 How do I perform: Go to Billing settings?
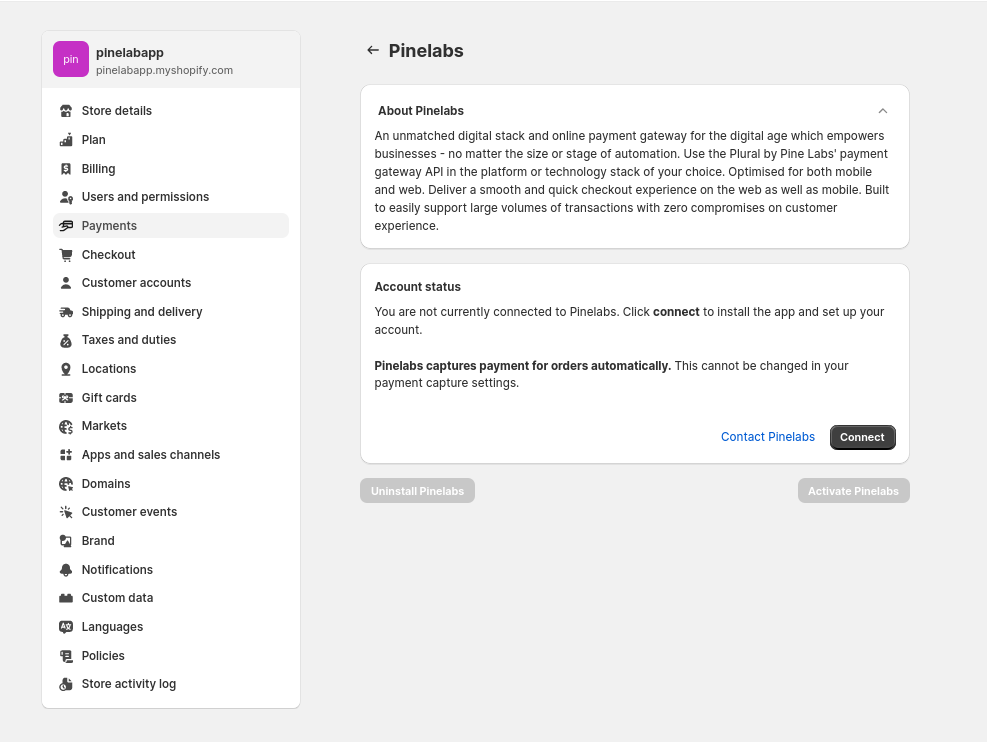(171, 169)
